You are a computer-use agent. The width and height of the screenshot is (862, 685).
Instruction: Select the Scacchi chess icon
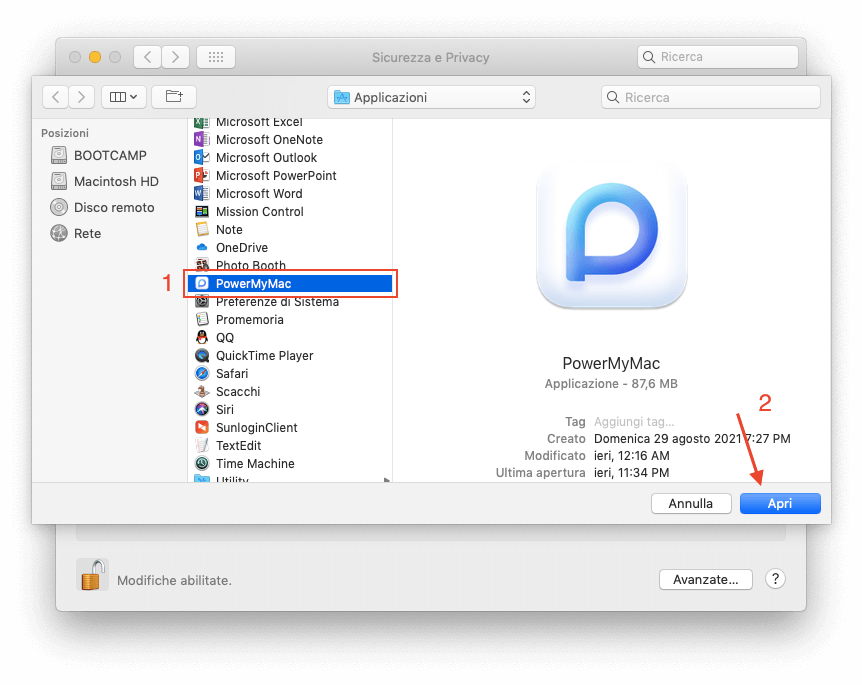click(202, 391)
